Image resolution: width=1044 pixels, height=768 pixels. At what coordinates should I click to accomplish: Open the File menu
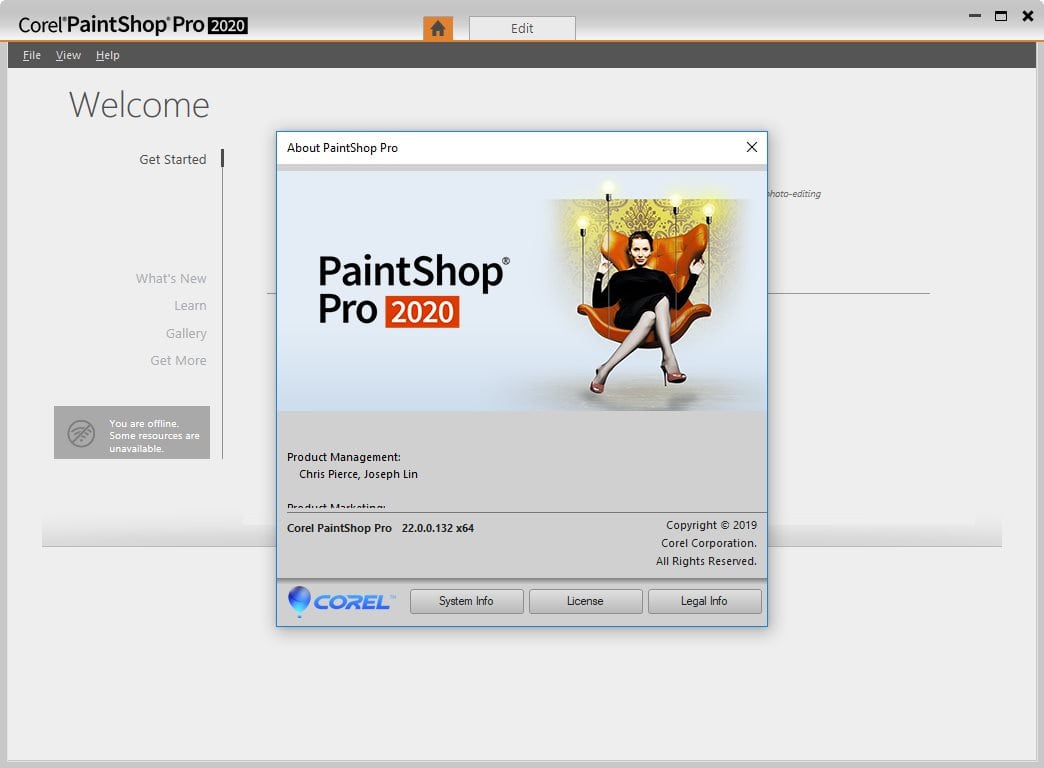click(x=31, y=55)
